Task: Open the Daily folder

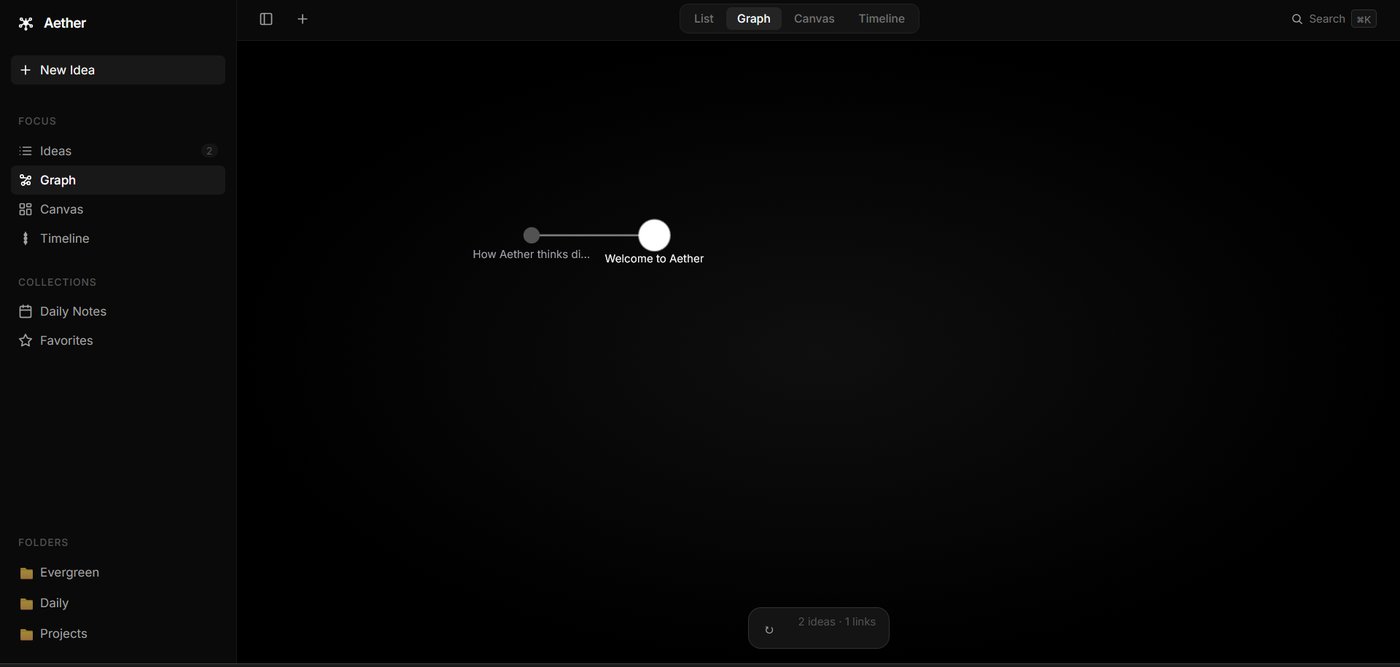Action: click(118, 604)
